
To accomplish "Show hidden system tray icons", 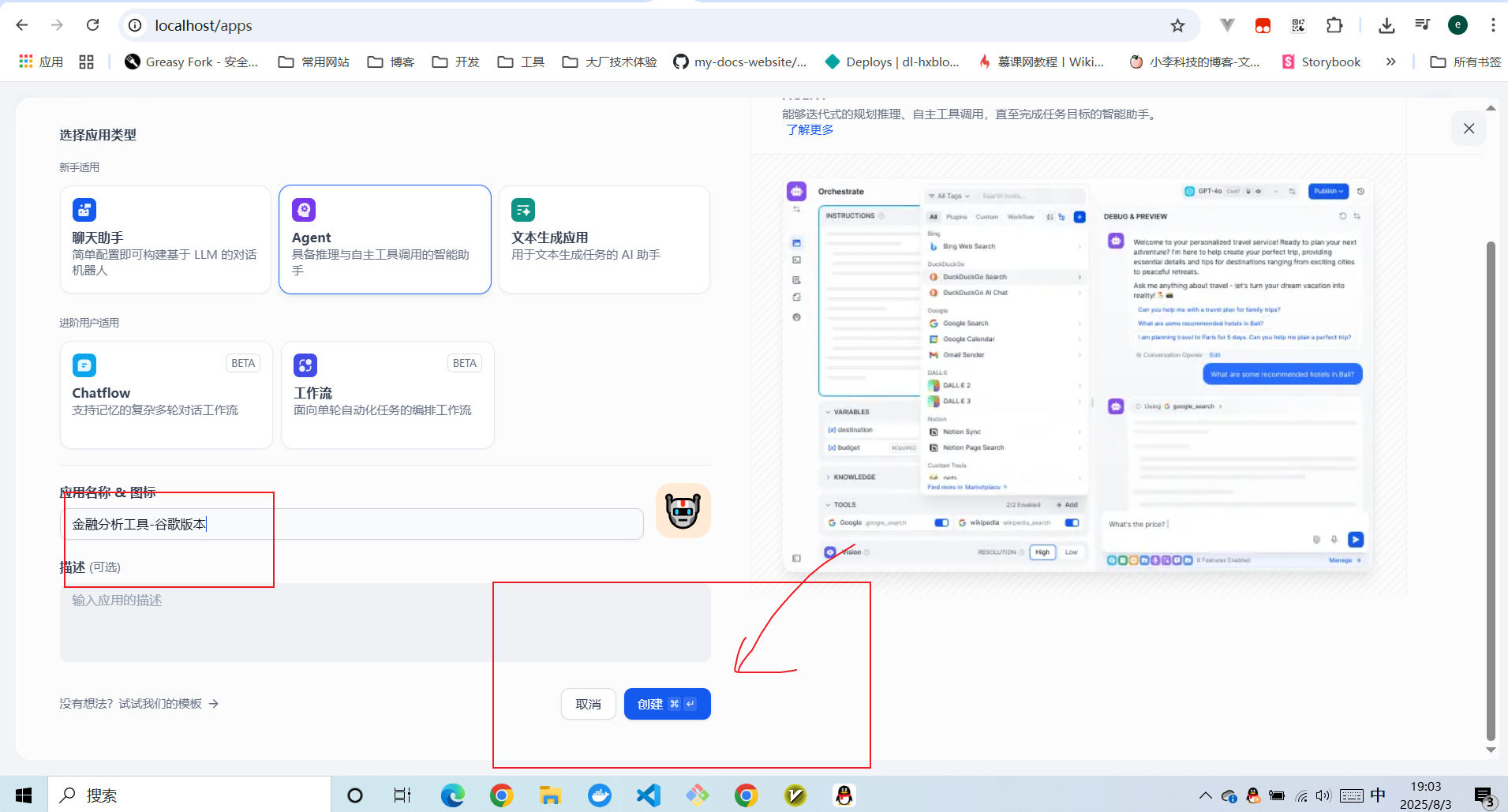I will (1205, 795).
